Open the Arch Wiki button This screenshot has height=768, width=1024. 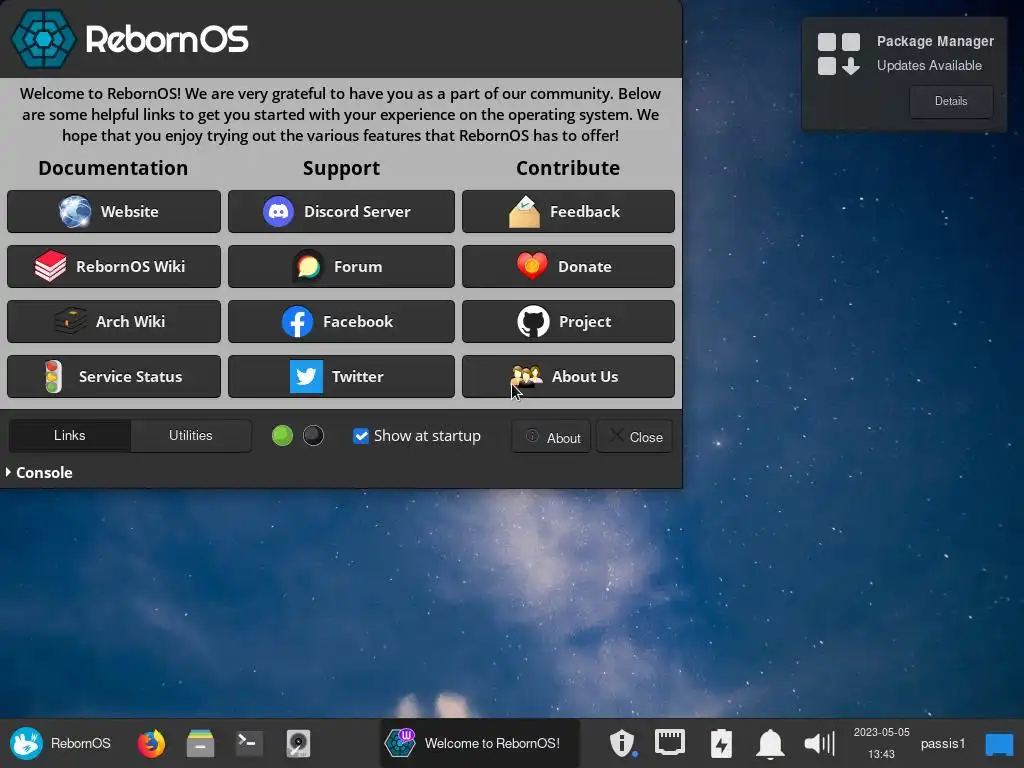[x=114, y=321]
